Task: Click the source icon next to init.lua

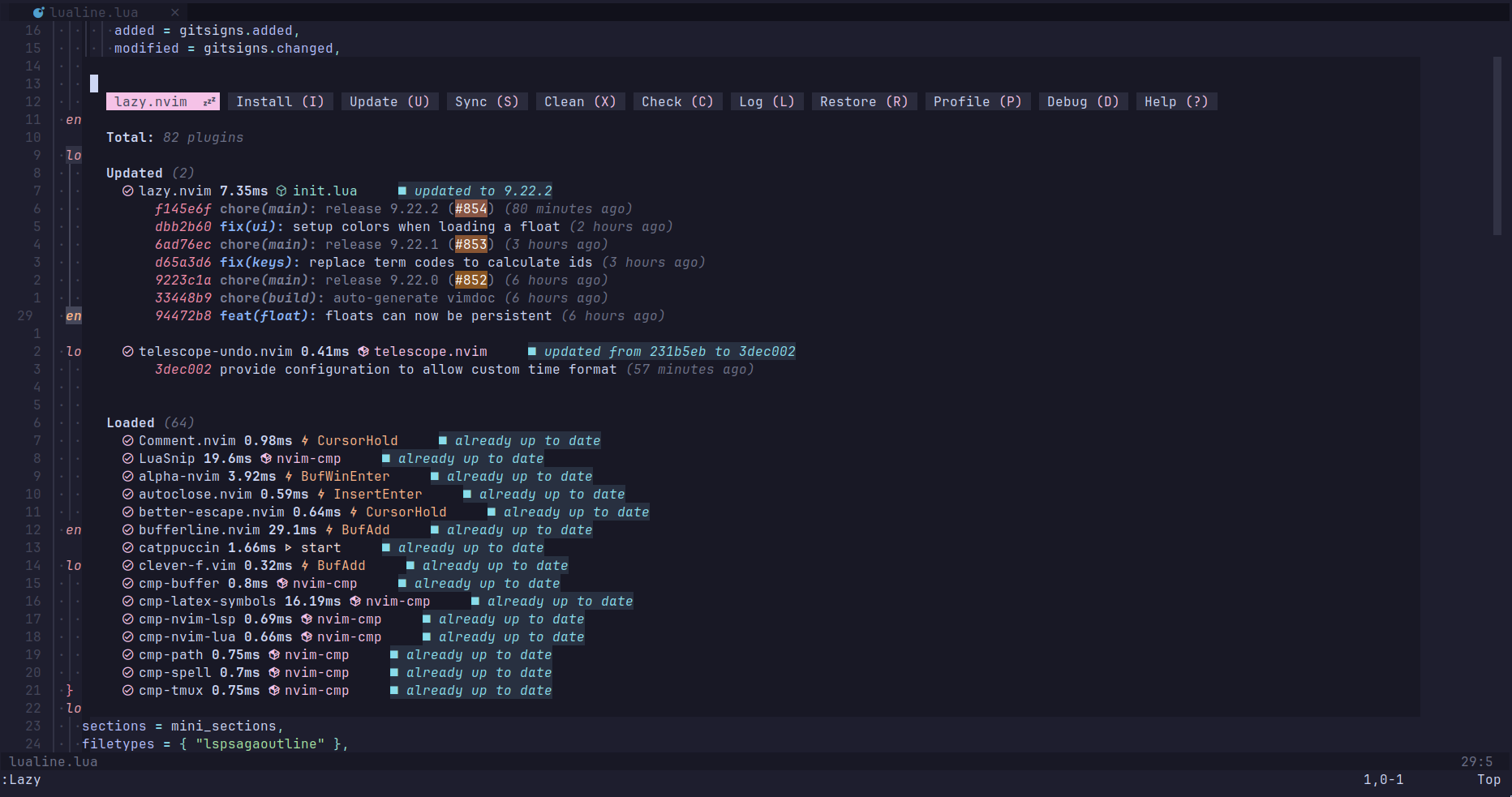Action: click(280, 191)
